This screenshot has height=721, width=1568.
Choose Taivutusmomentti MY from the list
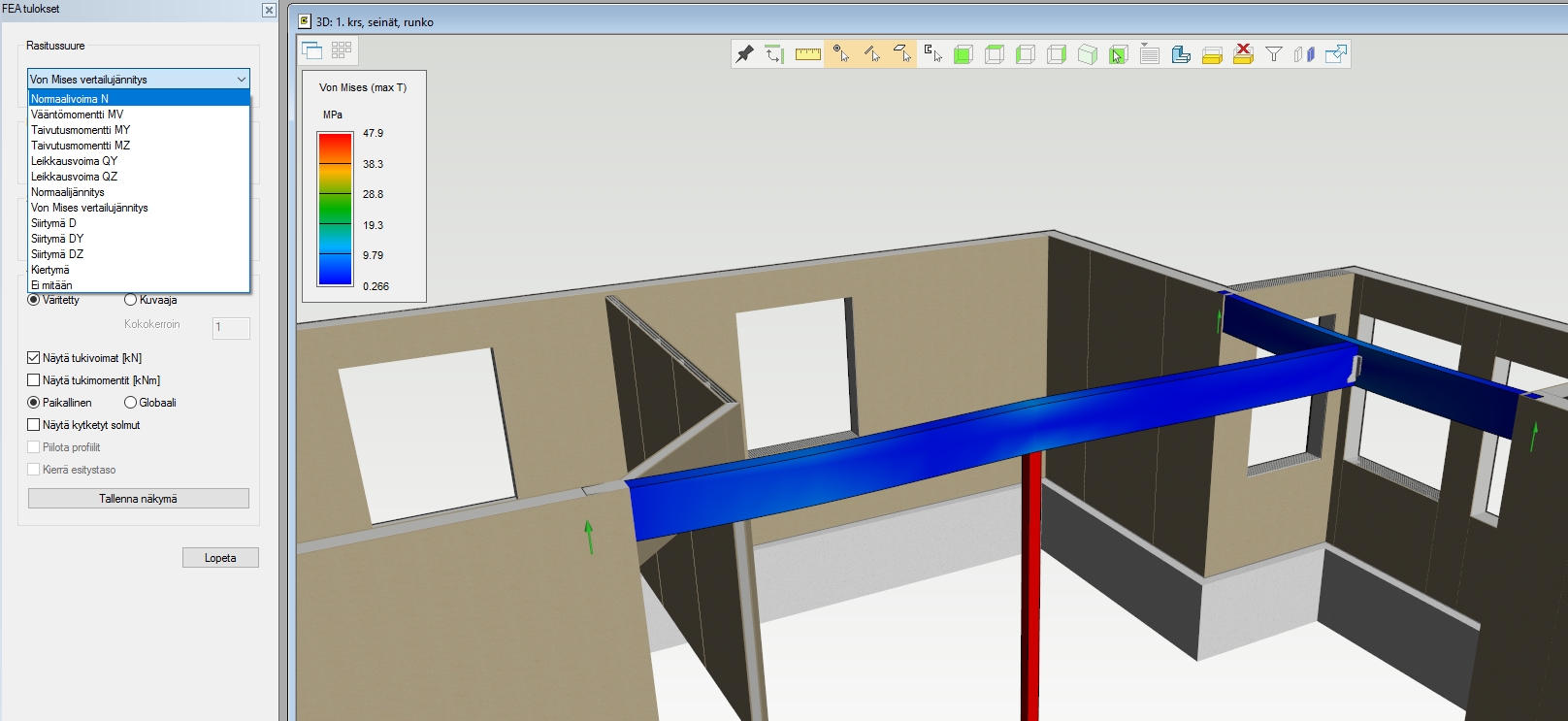[x=81, y=130]
